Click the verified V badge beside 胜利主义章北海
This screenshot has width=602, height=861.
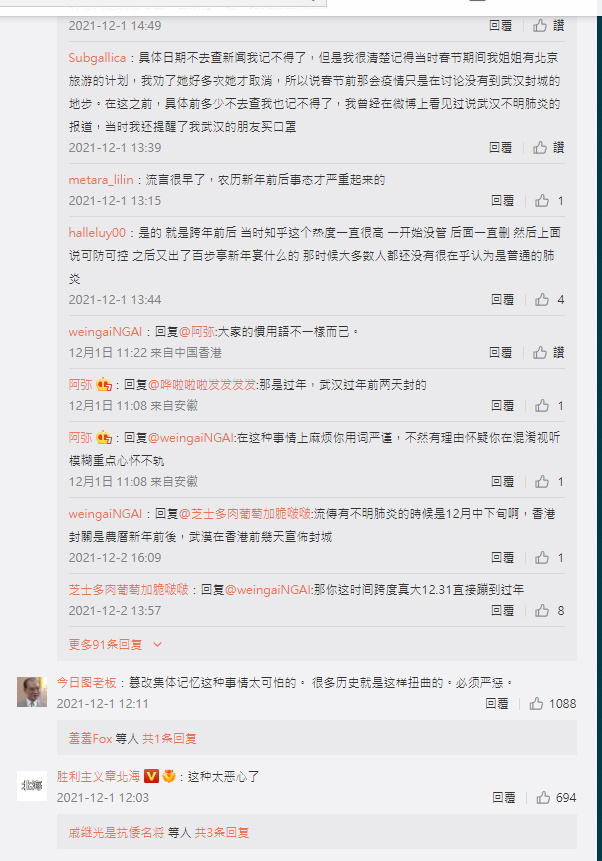[151, 776]
